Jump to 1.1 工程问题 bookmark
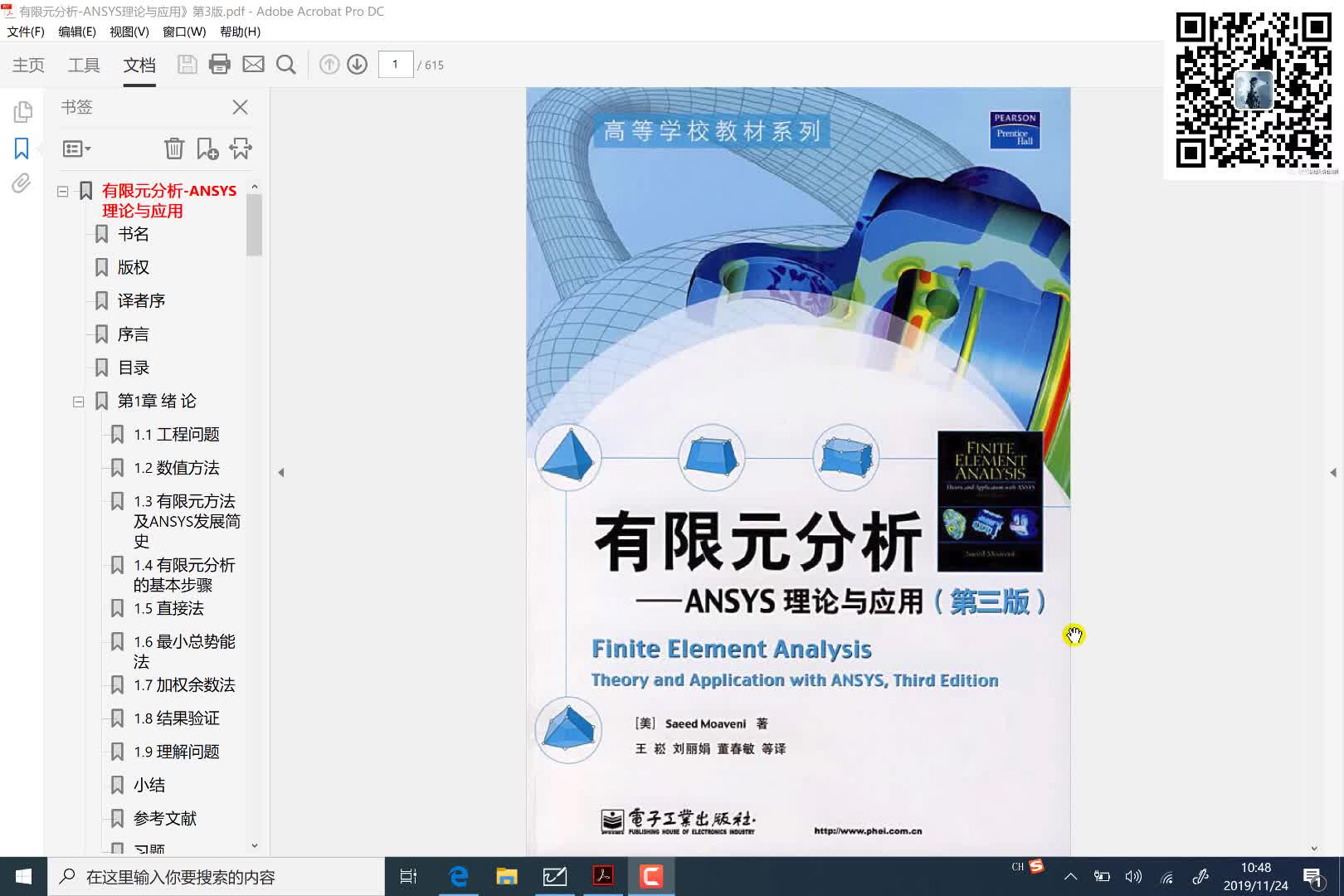This screenshot has height=896, width=1344. 177,434
